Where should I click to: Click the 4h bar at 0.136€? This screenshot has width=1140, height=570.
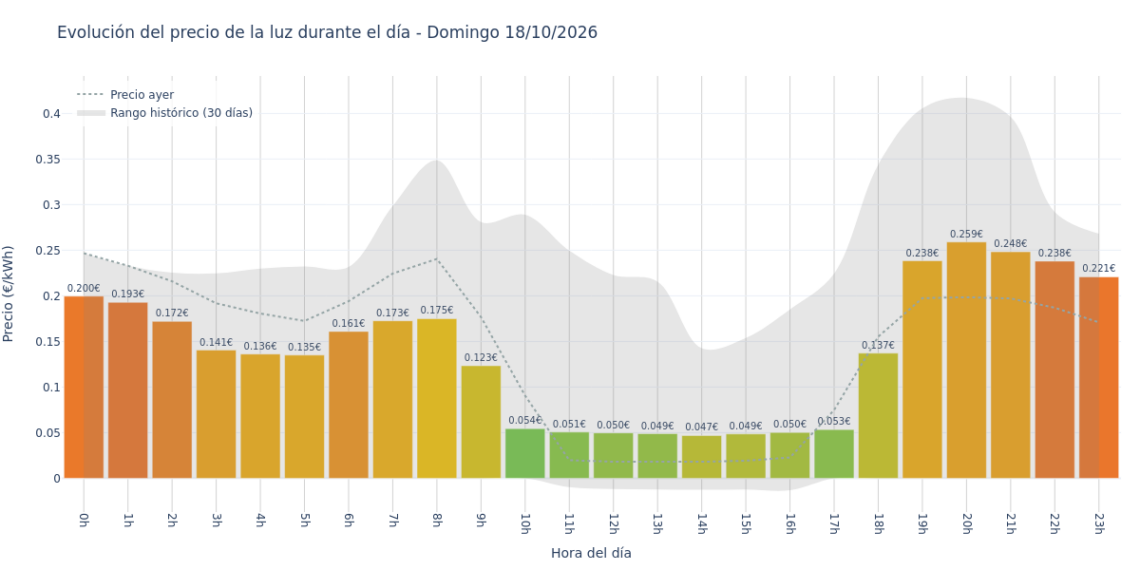pyautogui.click(x=260, y=417)
